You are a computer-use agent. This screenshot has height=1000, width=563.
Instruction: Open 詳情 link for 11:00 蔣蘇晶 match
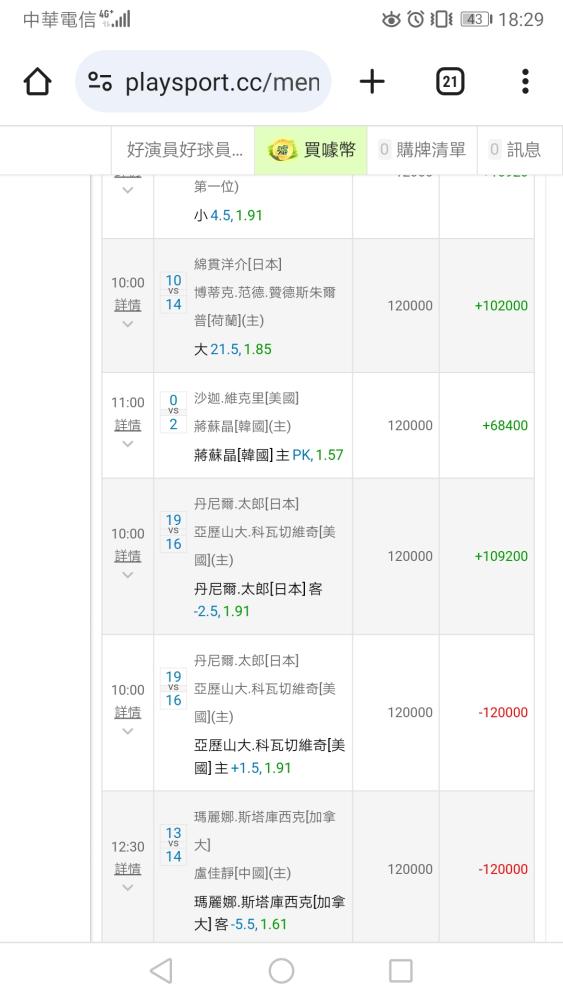pyautogui.click(x=128, y=425)
